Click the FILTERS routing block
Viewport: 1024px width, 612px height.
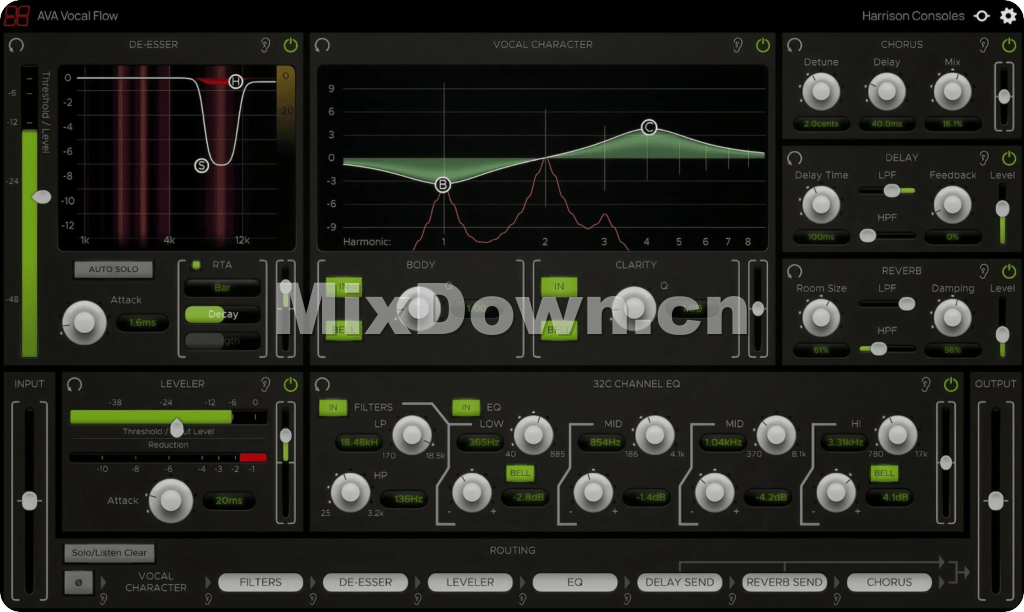(261, 582)
